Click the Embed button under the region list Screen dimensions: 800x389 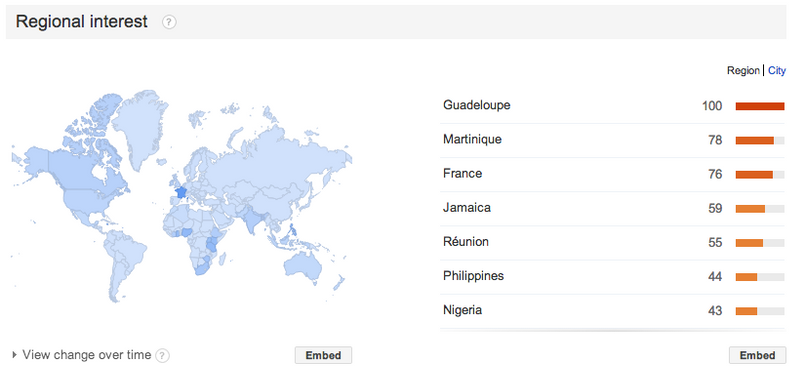(757, 355)
